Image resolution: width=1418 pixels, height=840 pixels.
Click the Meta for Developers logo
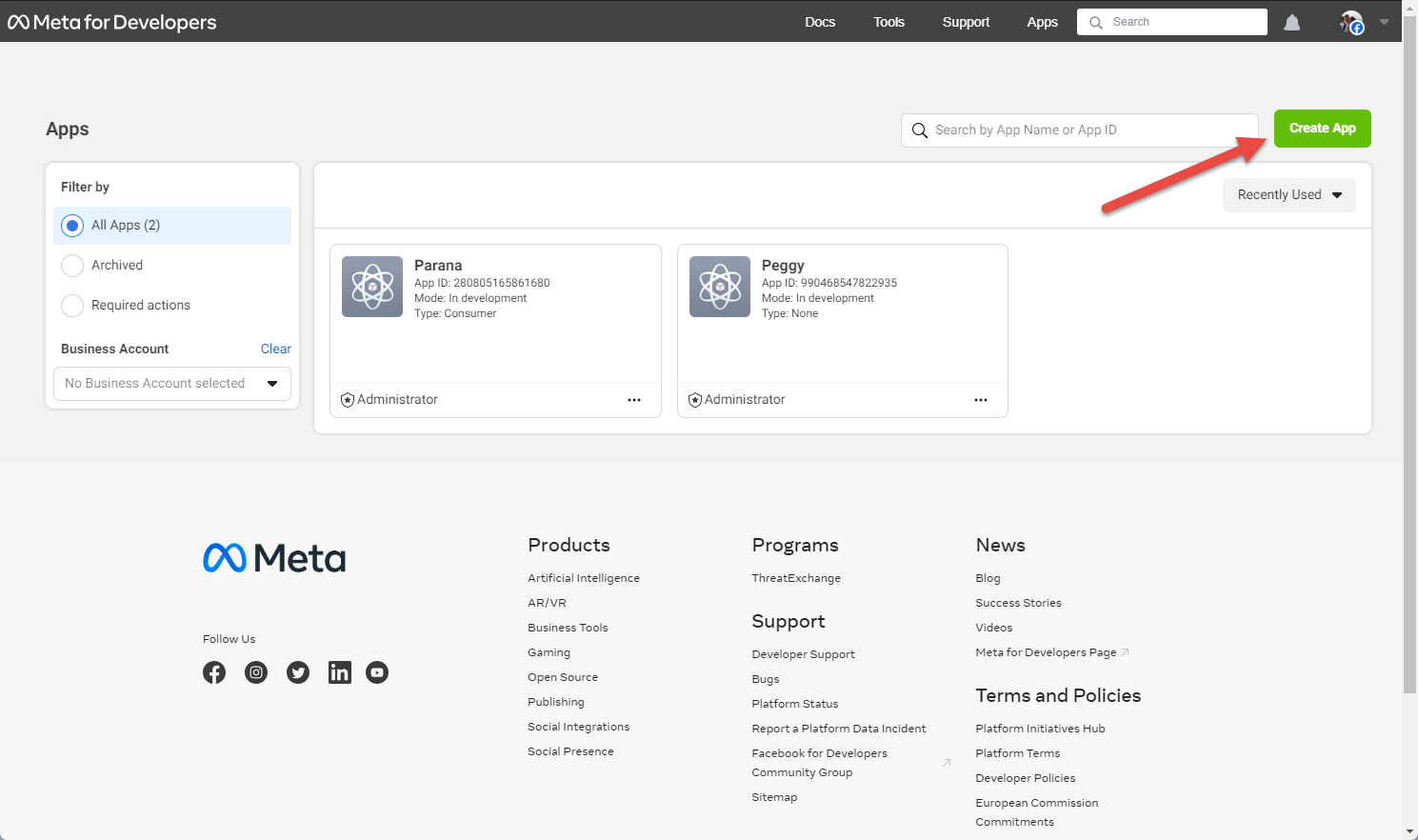pyautogui.click(x=112, y=22)
